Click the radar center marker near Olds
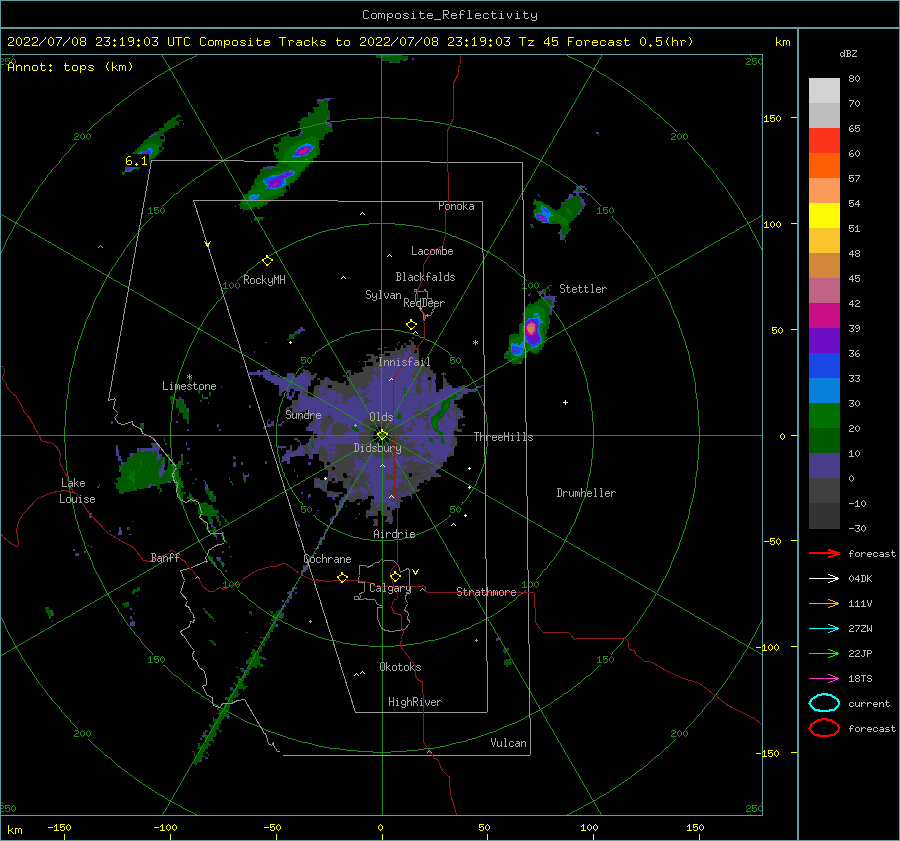The width and height of the screenshot is (900, 841). (x=382, y=435)
